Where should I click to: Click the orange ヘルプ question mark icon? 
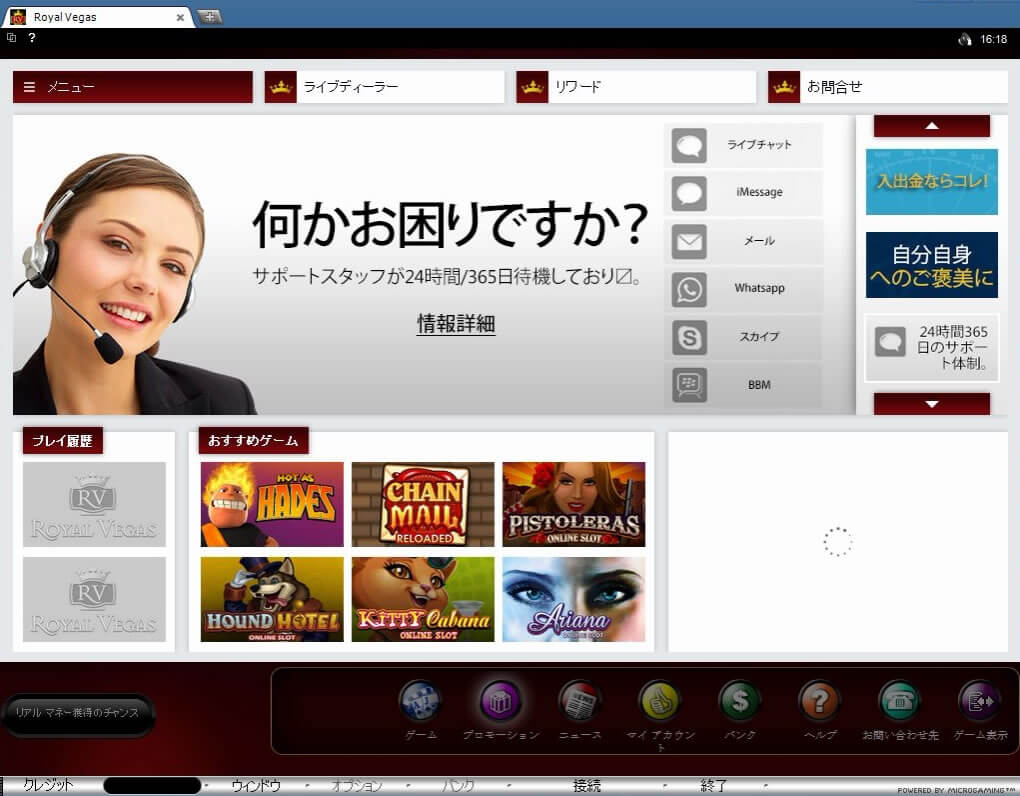[820, 702]
